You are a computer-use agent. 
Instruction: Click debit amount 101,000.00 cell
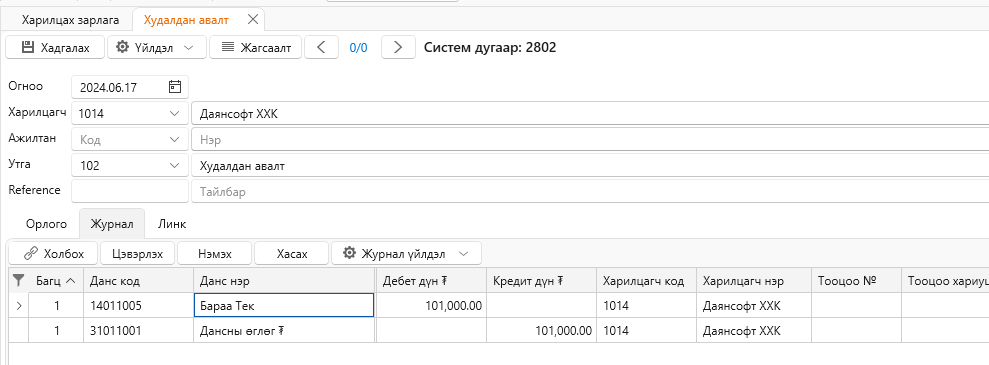[x=431, y=306]
